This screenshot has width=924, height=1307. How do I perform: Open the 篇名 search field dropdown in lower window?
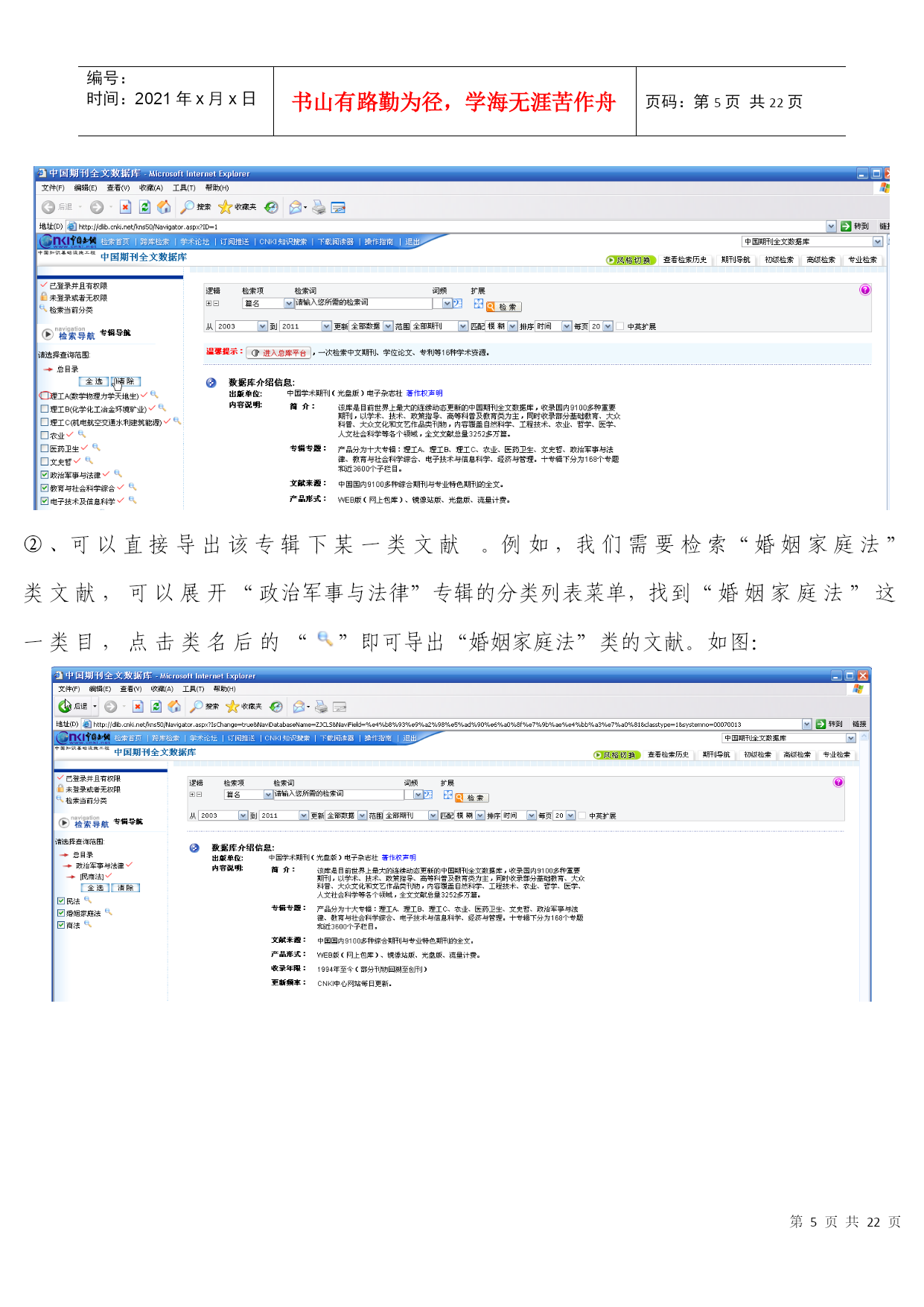[x=268, y=795]
